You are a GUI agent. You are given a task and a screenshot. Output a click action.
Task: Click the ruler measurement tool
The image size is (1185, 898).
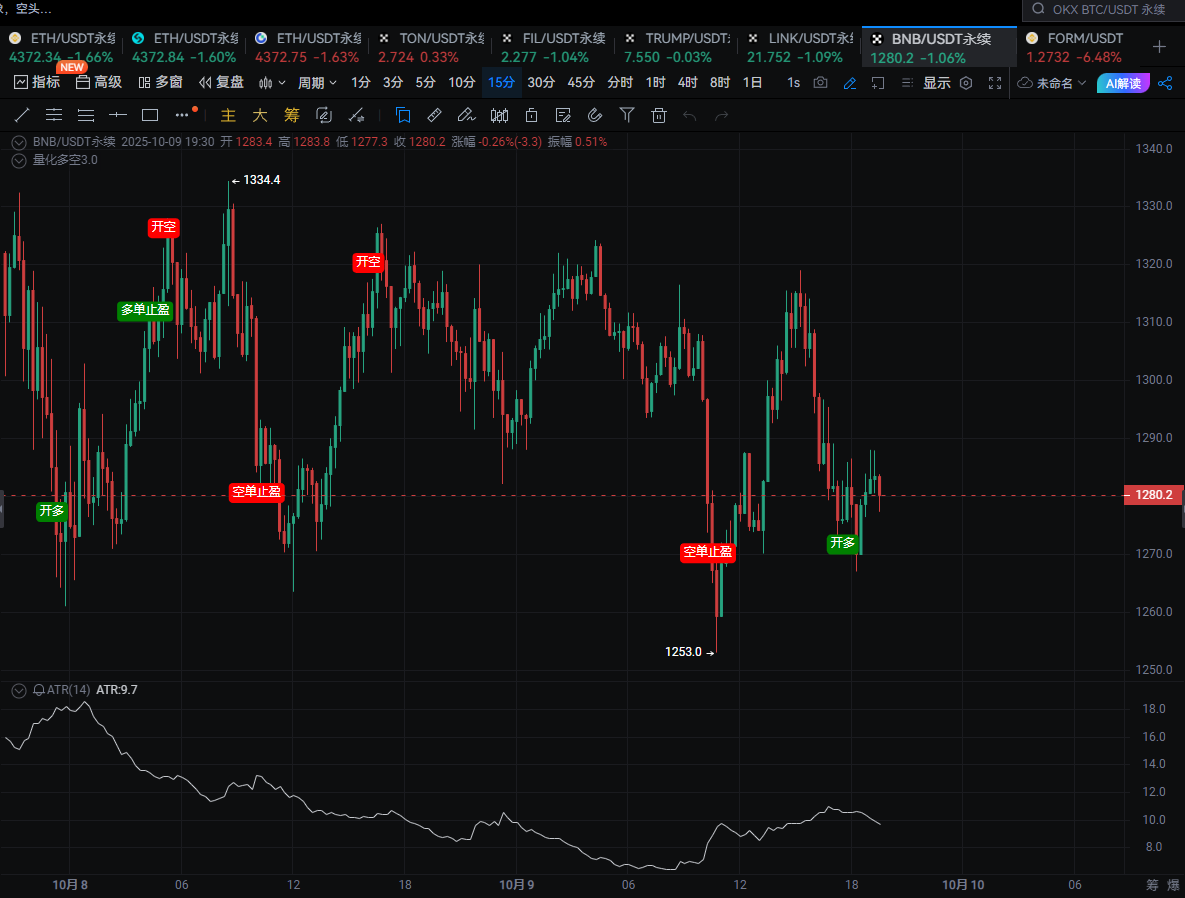(434, 115)
